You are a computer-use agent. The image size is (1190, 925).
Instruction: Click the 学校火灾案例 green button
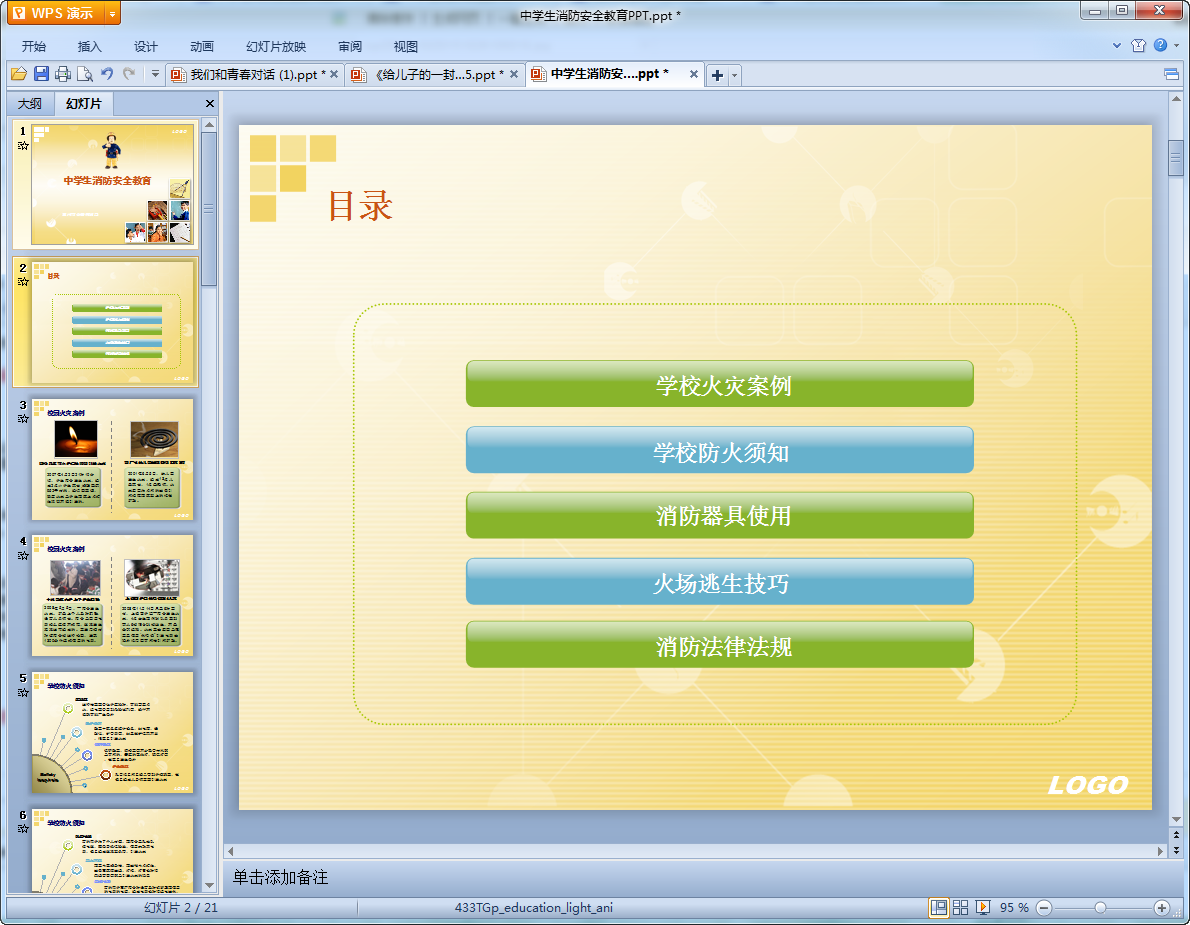719,384
